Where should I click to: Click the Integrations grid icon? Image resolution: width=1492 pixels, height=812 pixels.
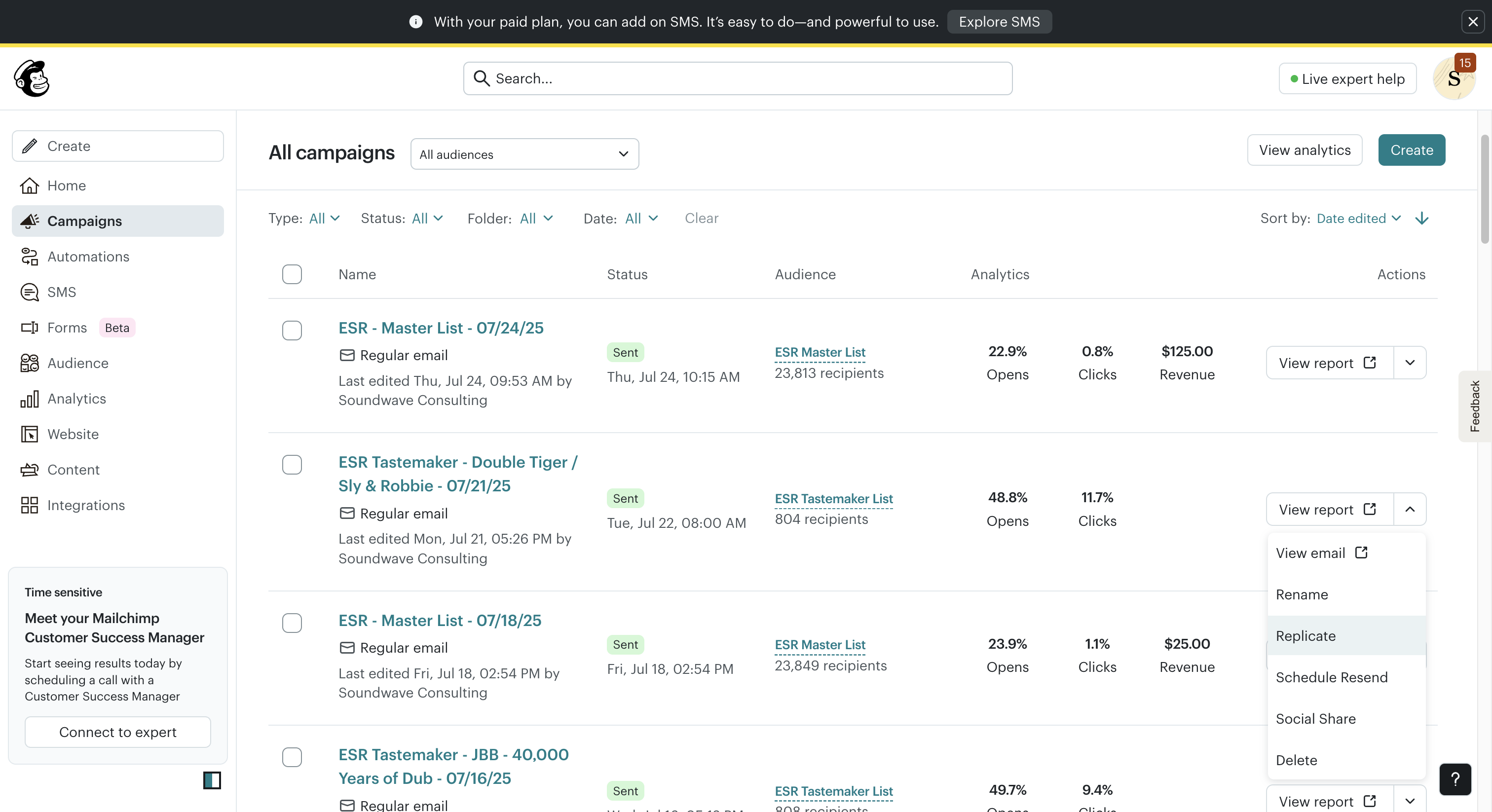(x=30, y=505)
